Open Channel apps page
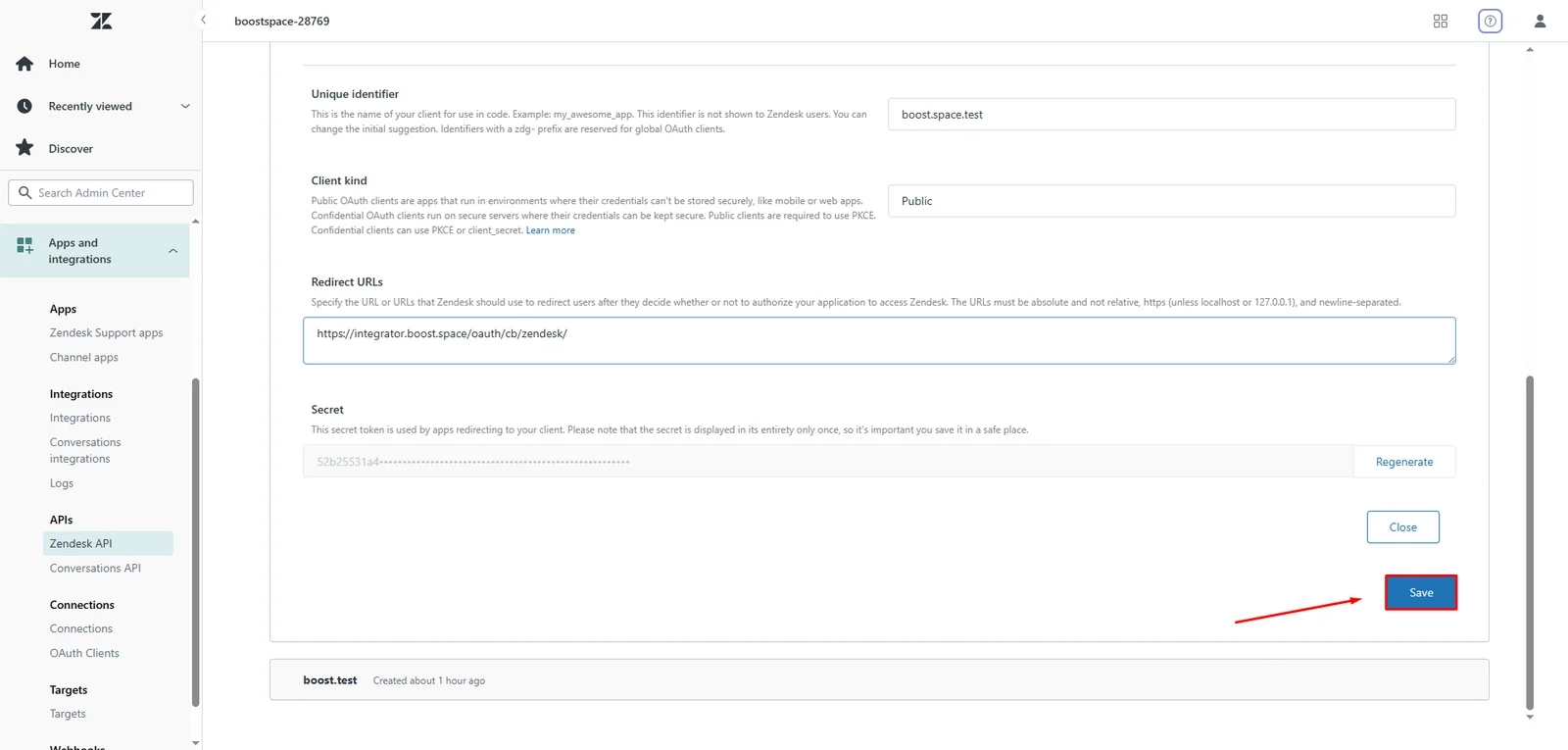The height and width of the screenshot is (750, 1568). coord(84,358)
